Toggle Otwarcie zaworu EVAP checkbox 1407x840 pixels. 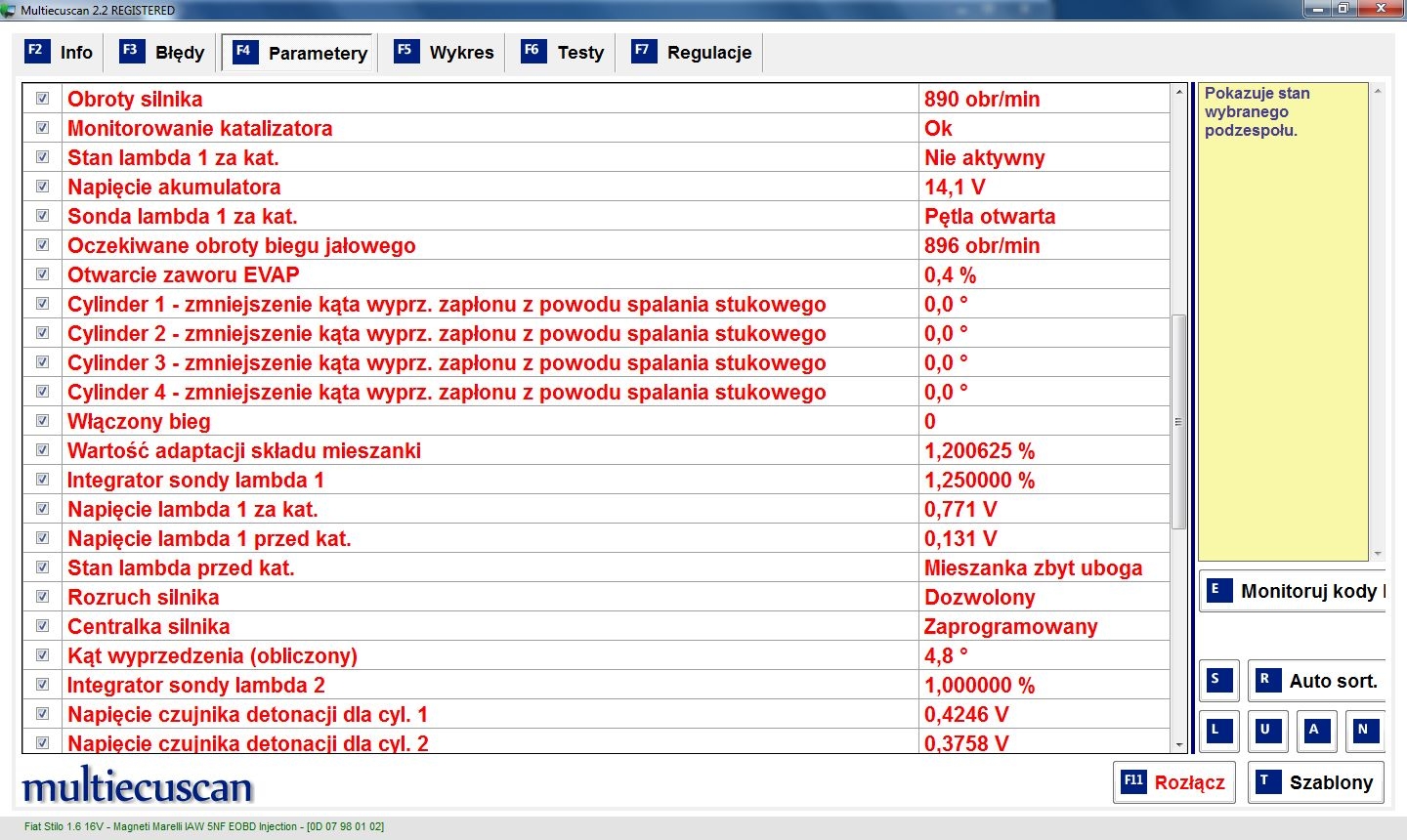(42, 274)
